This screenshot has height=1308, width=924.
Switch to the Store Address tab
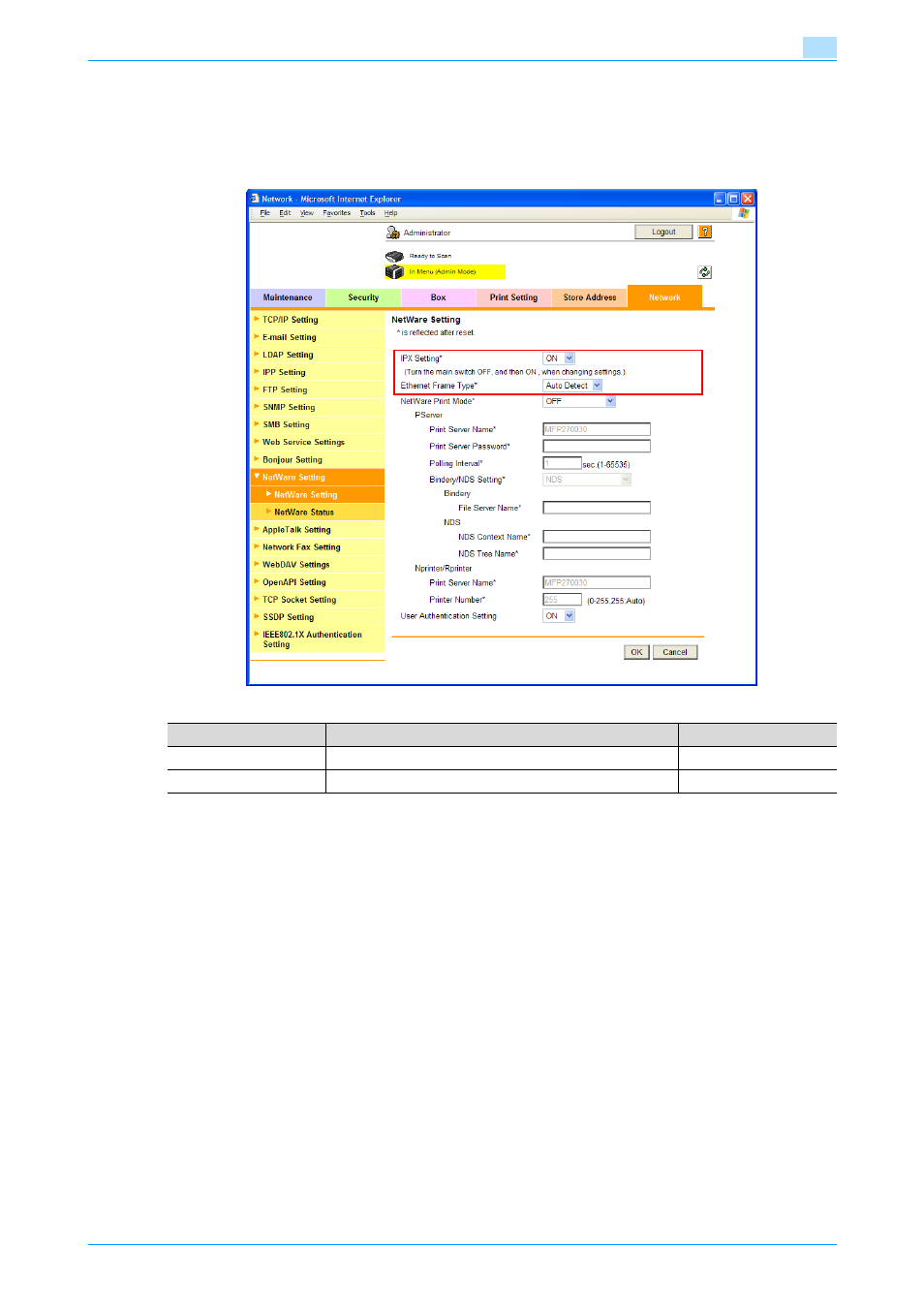coord(590,297)
